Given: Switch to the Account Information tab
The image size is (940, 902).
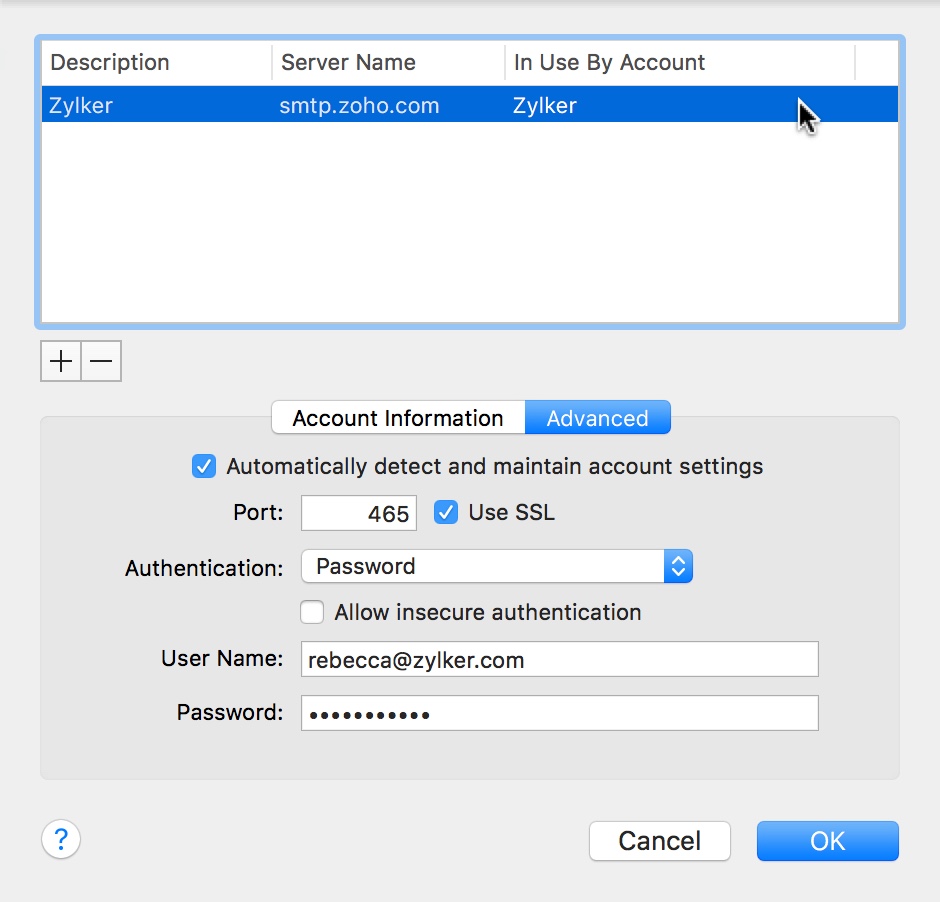Looking at the screenshot, I should click(398, 418).
